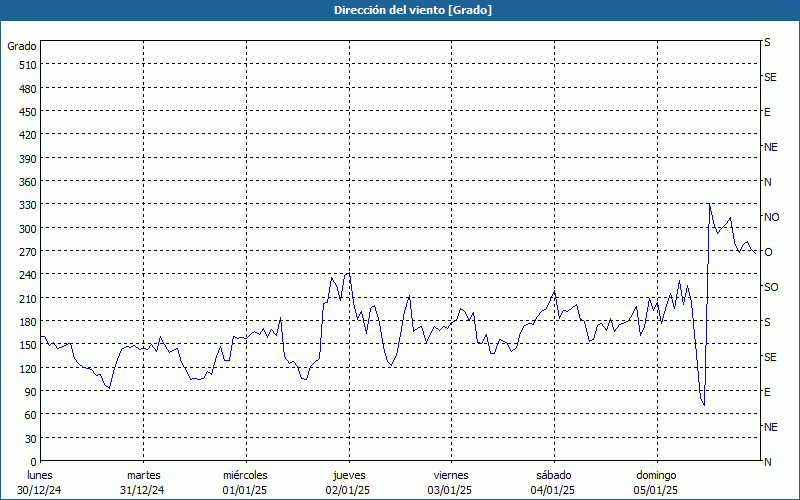Screen dimensions: 800x500
Task: Select the 270 value on the degree axis
Action: click(28, 252)
